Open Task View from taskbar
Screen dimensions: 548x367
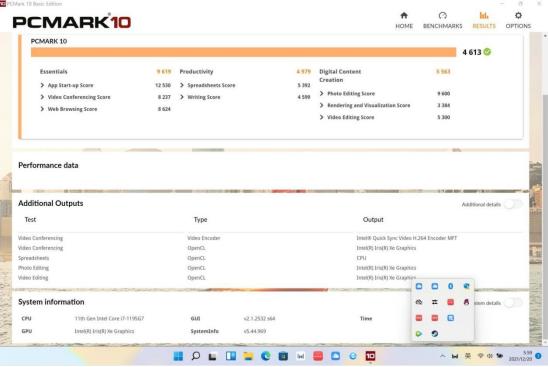pos(212,356)
